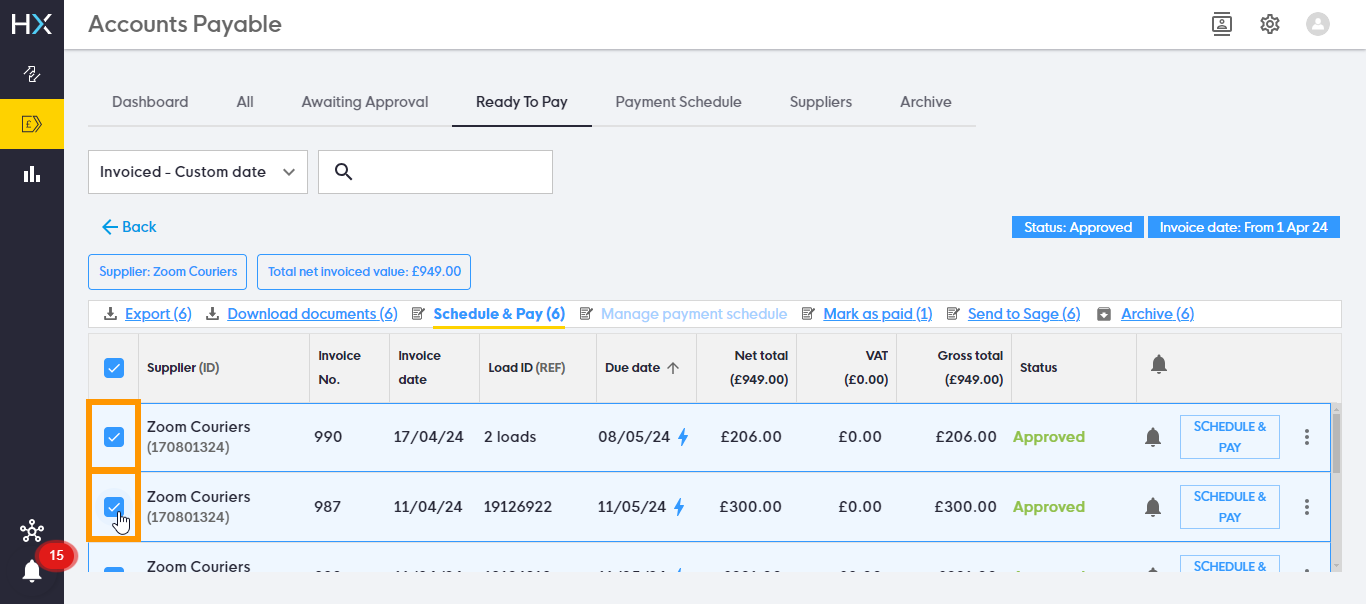
Task: Click Schedule & Pay button for invoice 990
Action: (1230, 437)
